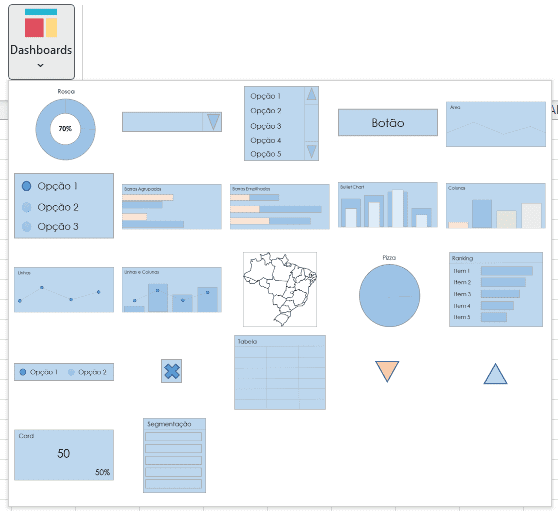The height and width of the screenshot is (511, 558).
Task: Insert the Pizza pie chart template
Action: [389, 291]
